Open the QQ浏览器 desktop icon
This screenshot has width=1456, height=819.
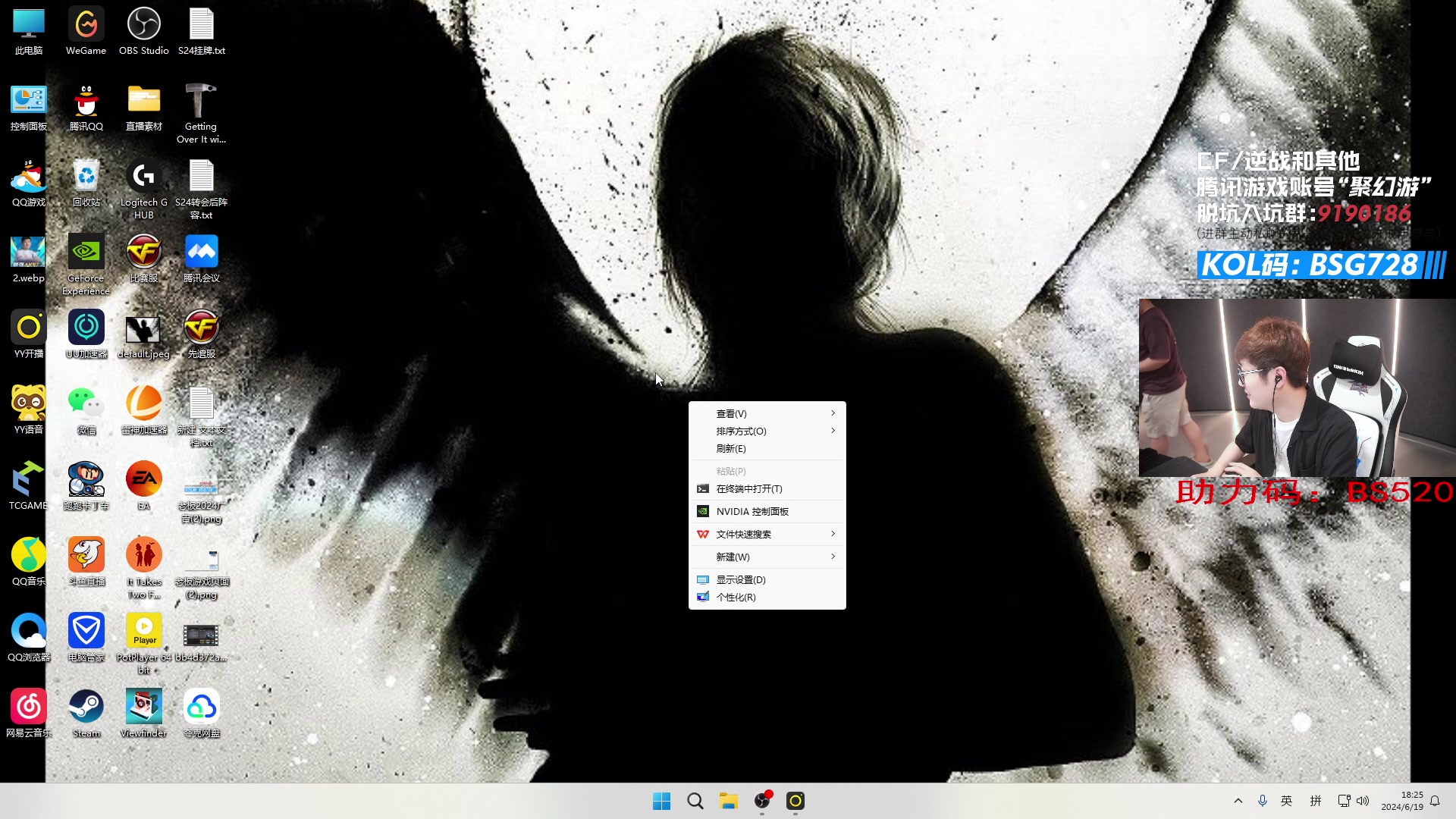29,639
